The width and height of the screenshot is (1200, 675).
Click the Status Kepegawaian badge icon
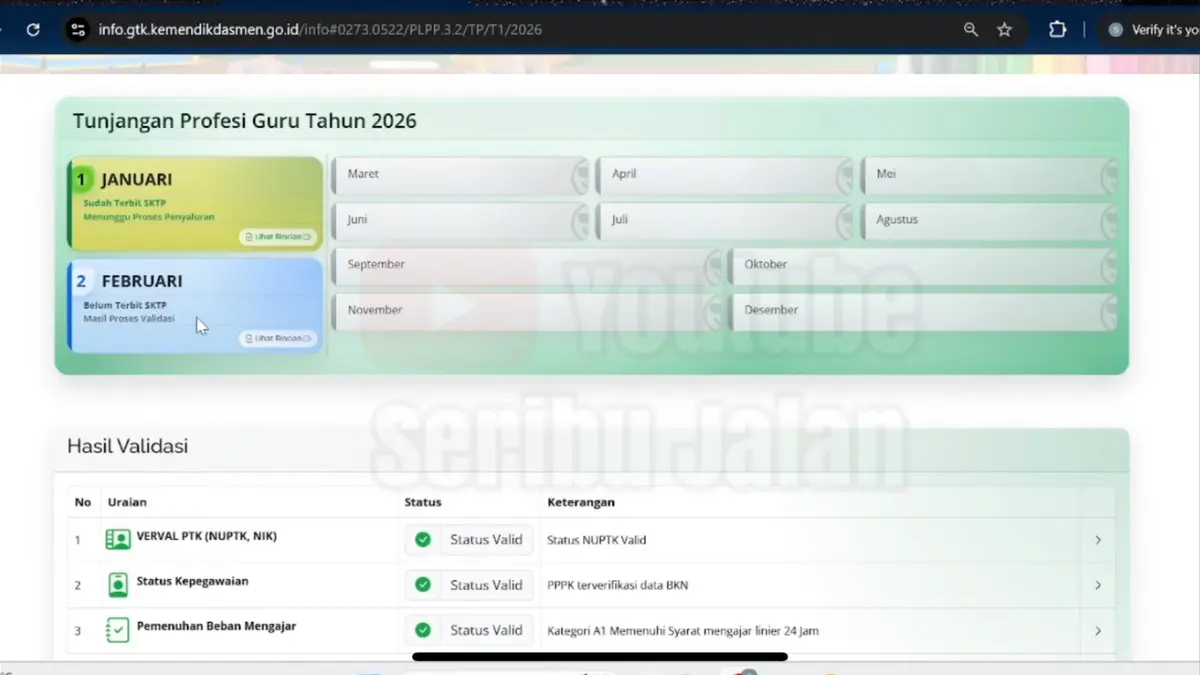pos(118,585)
